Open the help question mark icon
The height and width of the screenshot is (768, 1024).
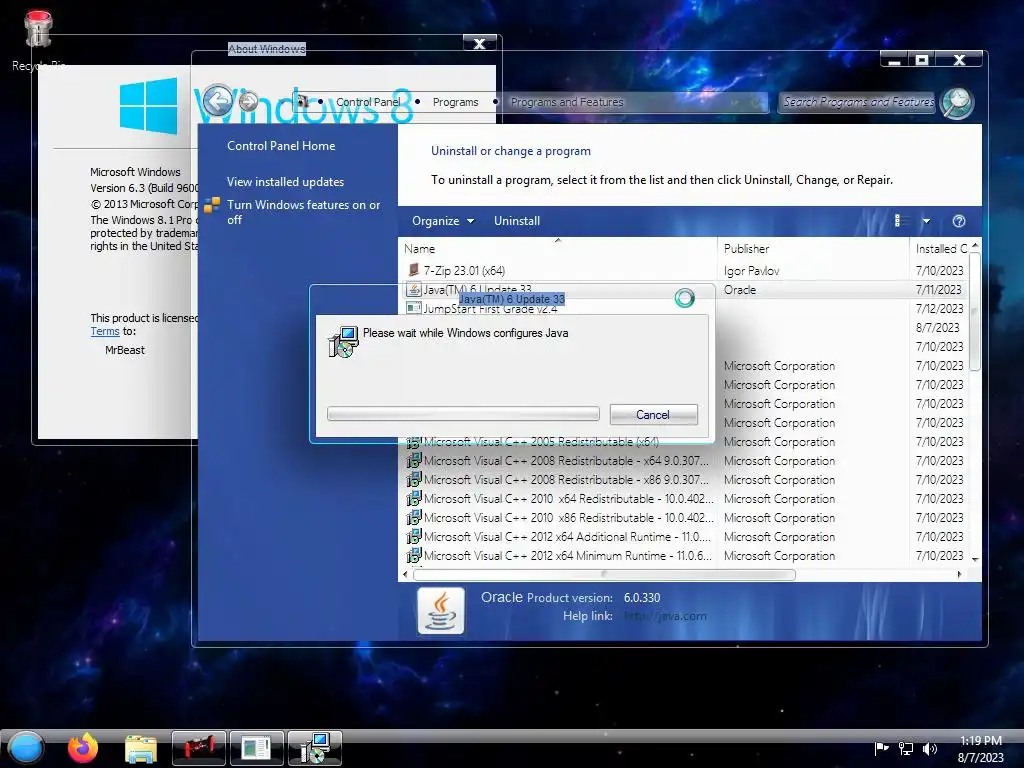pyautogui.click(x=959, y=221)
